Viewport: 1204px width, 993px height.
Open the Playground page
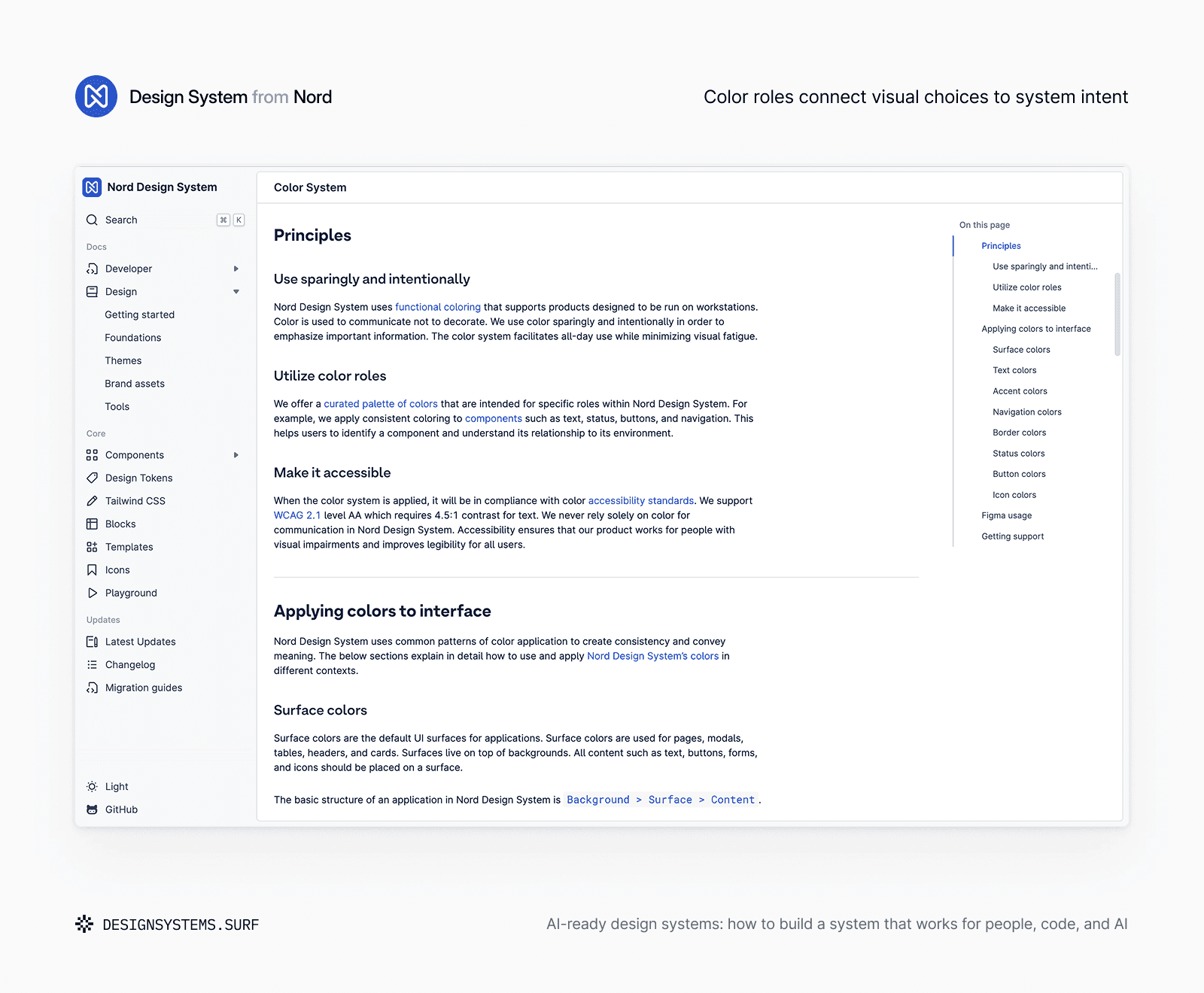(131, 593)
